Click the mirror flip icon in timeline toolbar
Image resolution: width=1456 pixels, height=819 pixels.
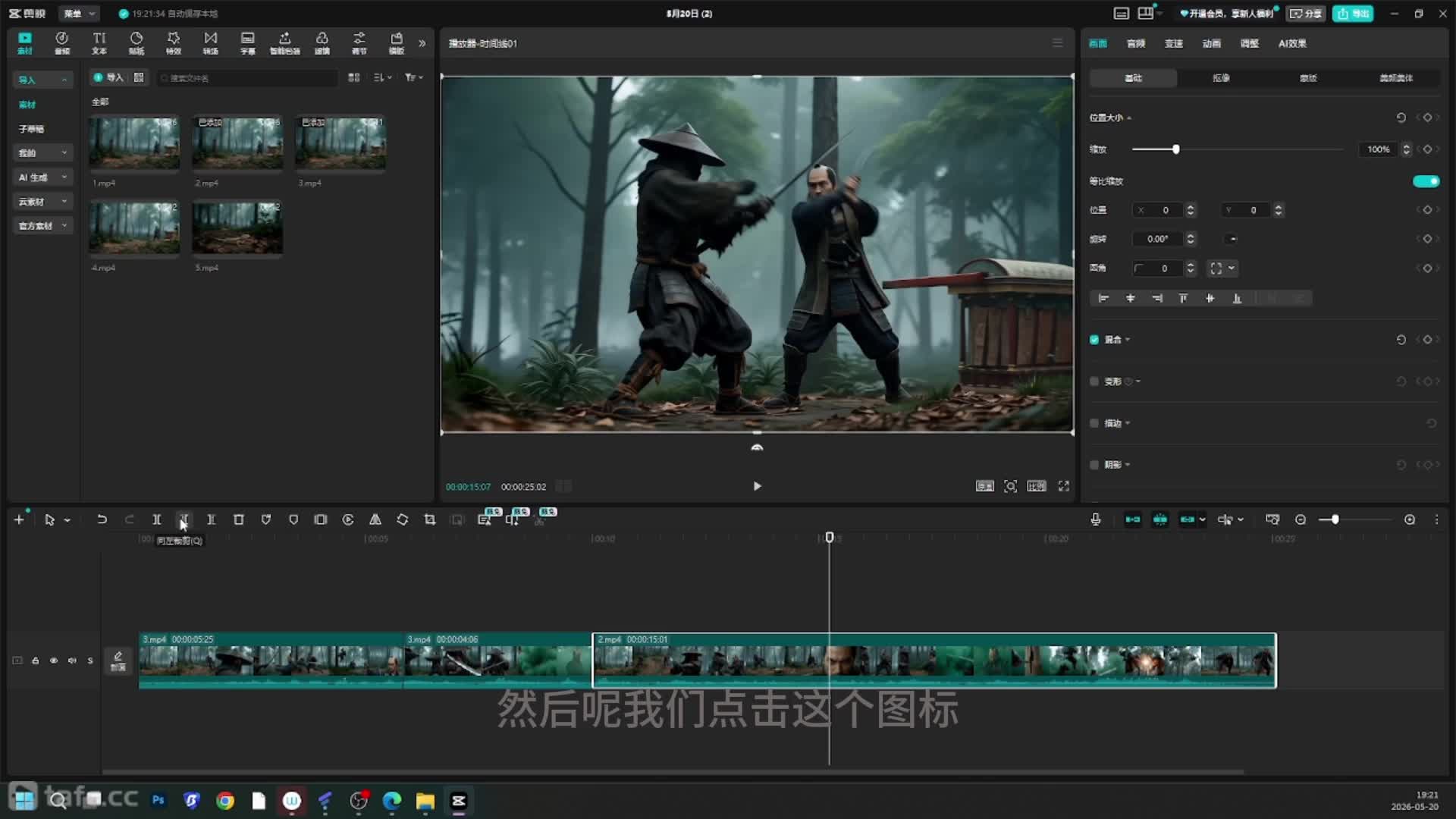tap(375, 519)
